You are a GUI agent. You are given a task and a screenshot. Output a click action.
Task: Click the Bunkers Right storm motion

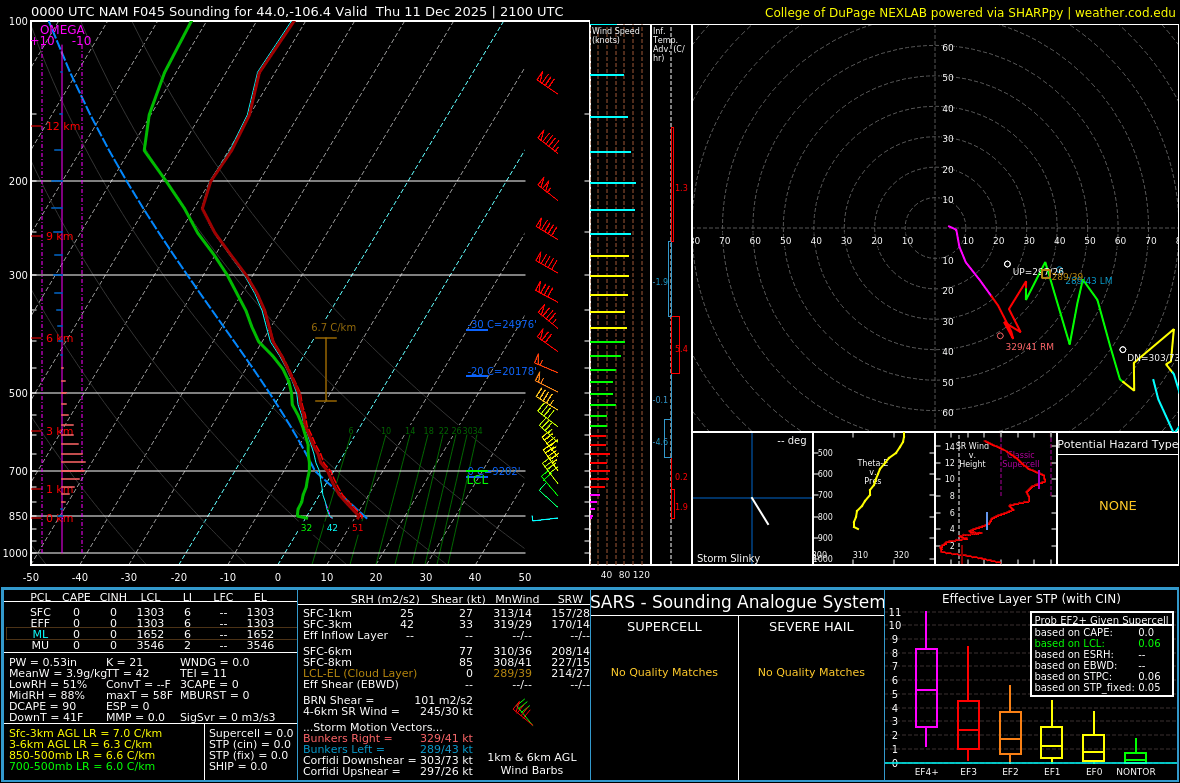pyautogui.click(x=388, y=739)
